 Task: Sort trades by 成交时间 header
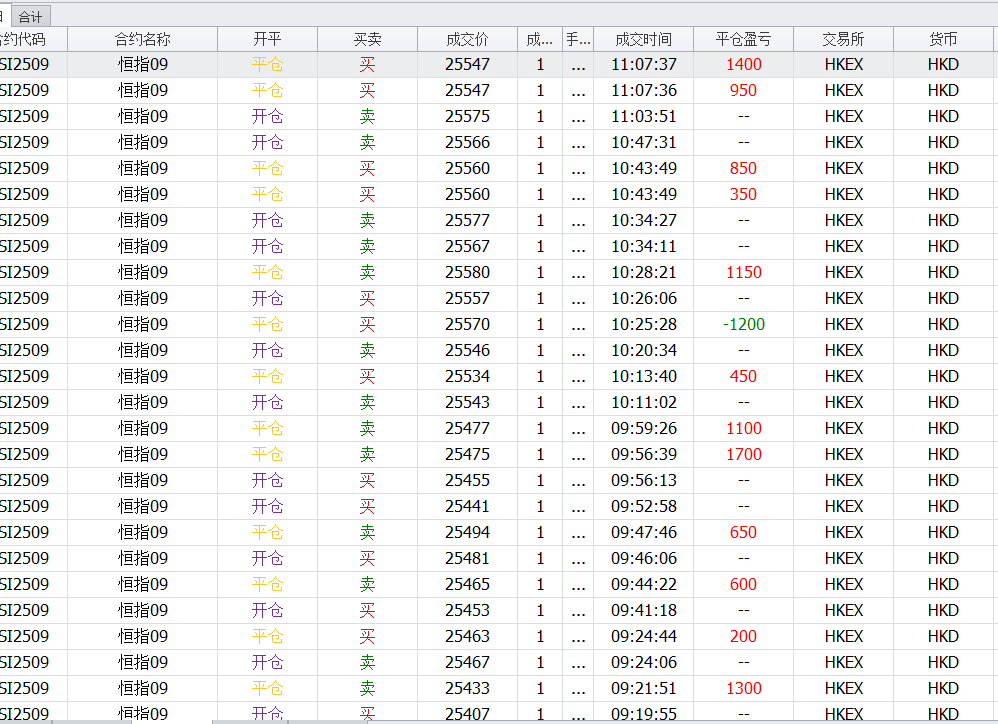(643, 39)
